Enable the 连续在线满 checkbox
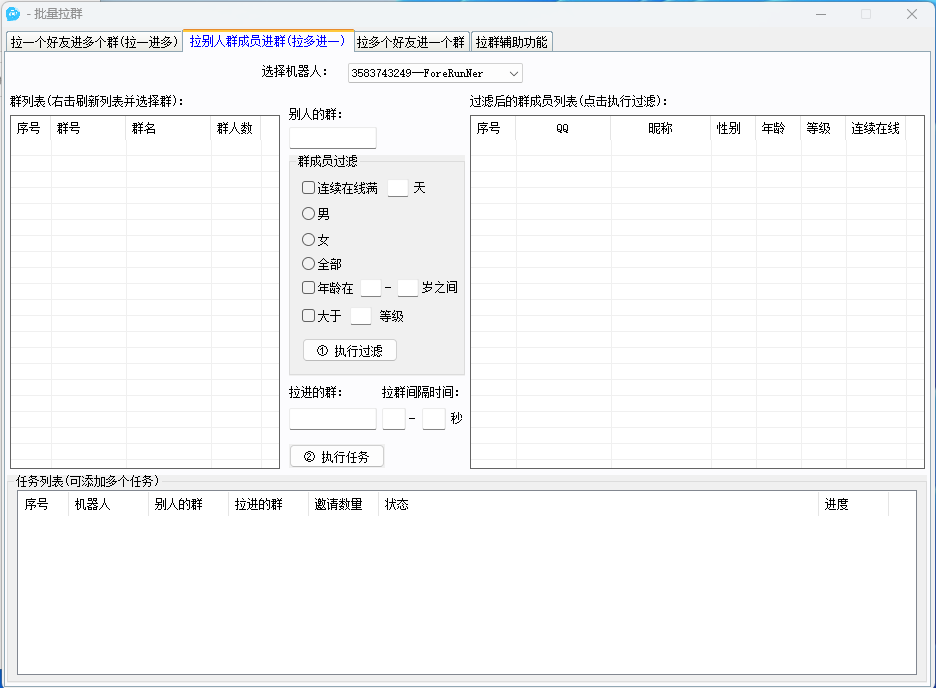Screen dimensions: 936x688 pyautogui.click(x=309, y=188)
